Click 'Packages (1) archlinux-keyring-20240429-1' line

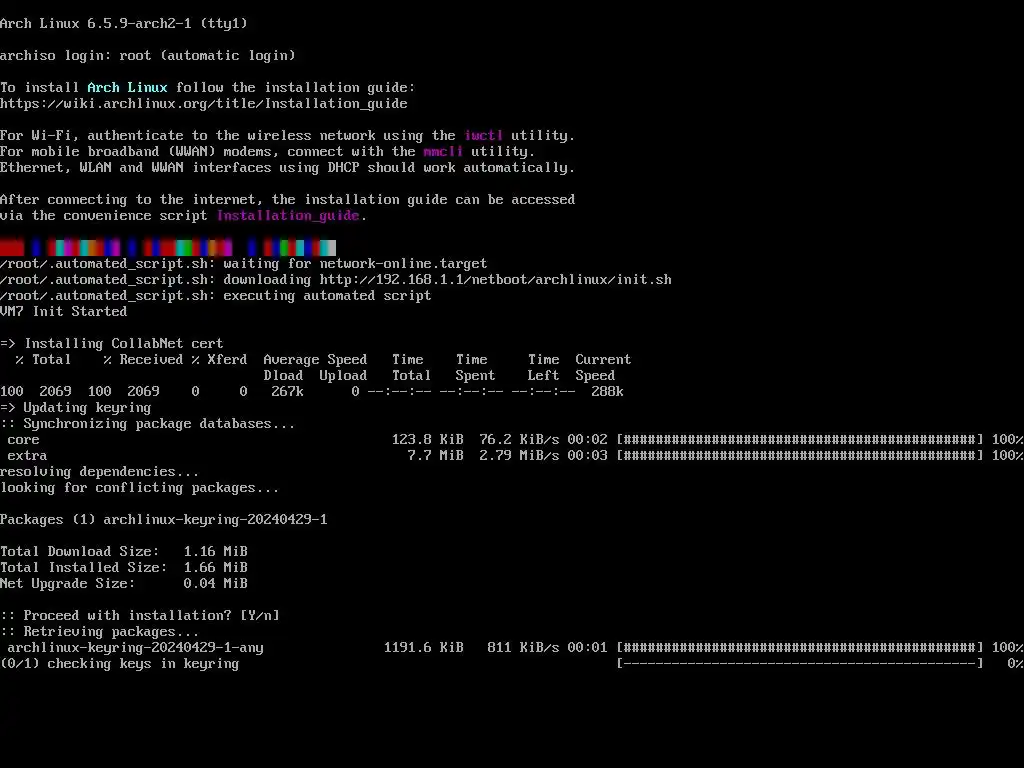point(164,519)
